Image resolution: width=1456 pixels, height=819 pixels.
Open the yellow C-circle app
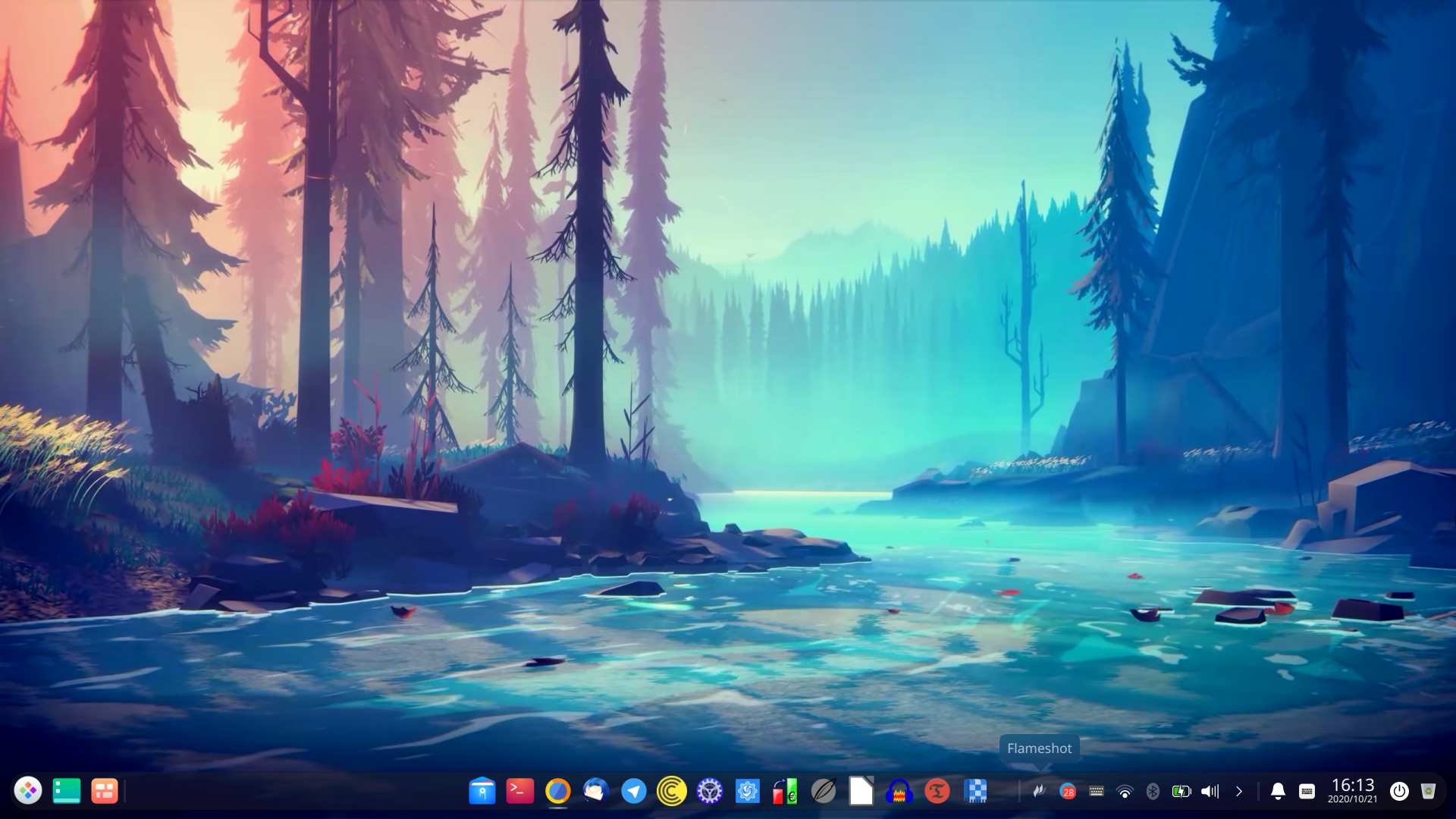point(672,791)
